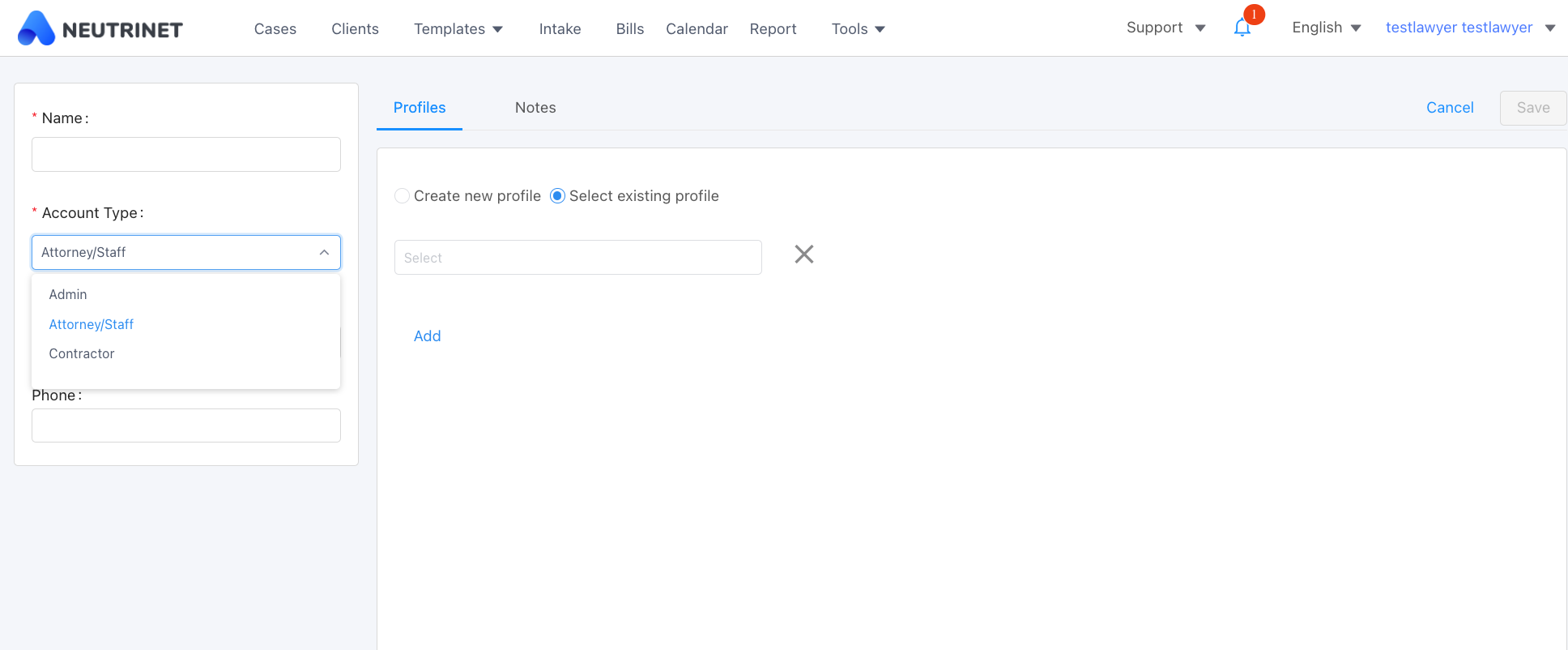1568x650 pixels.
Task: Click the Neutrinet logo icon
Action: [x=36, y=28]
